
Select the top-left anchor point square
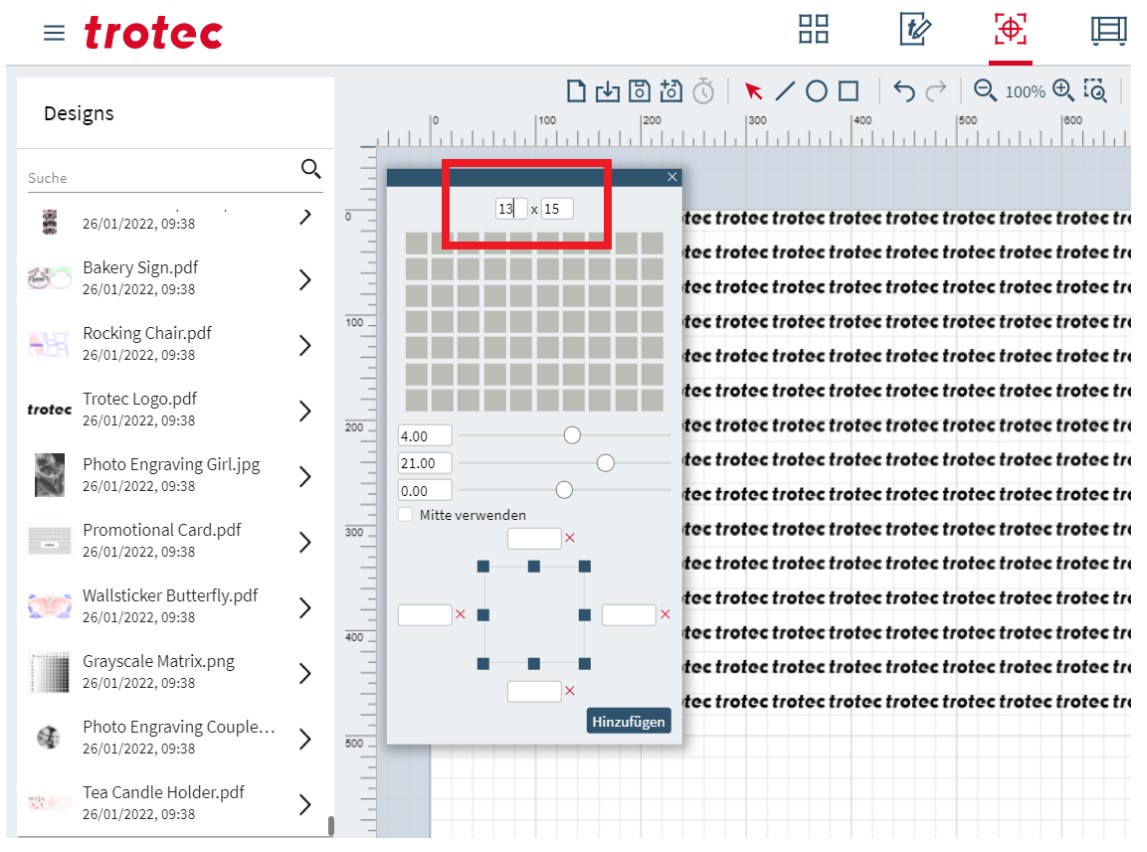tap(483, 566)
